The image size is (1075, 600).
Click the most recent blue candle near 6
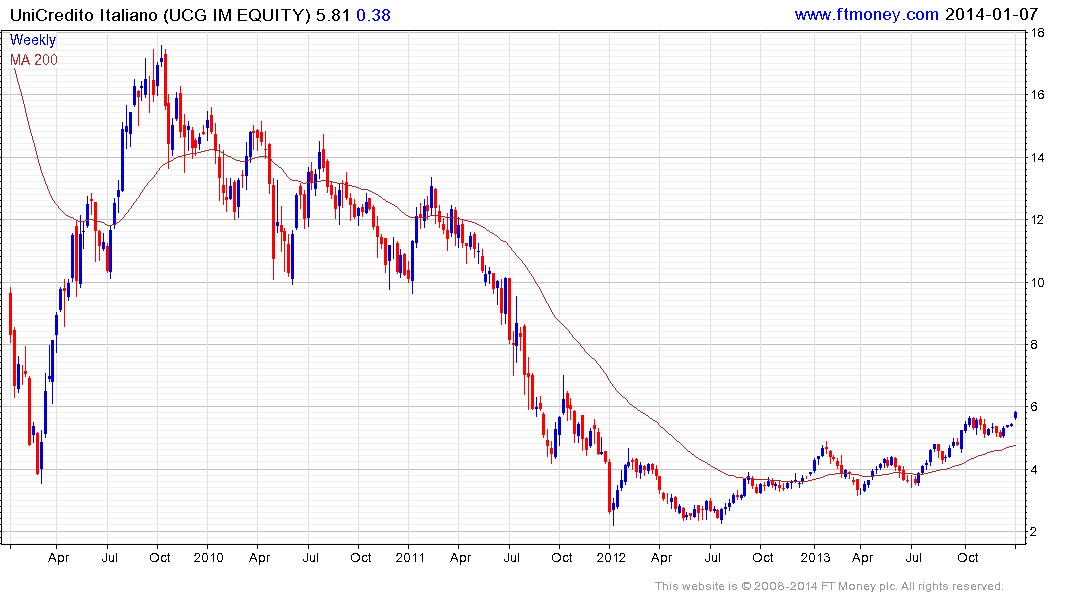pos(1015,415)
